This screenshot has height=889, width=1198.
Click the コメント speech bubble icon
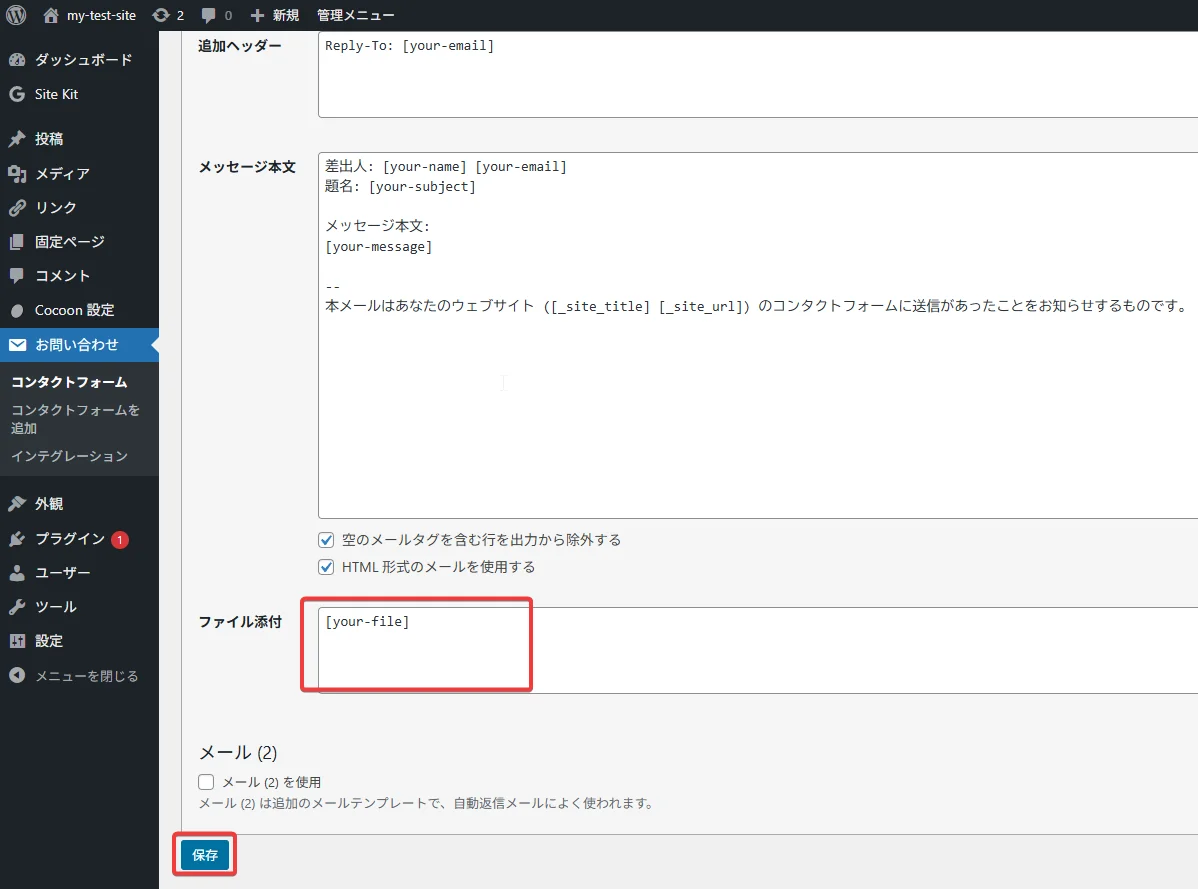click(x=17, y=276)
